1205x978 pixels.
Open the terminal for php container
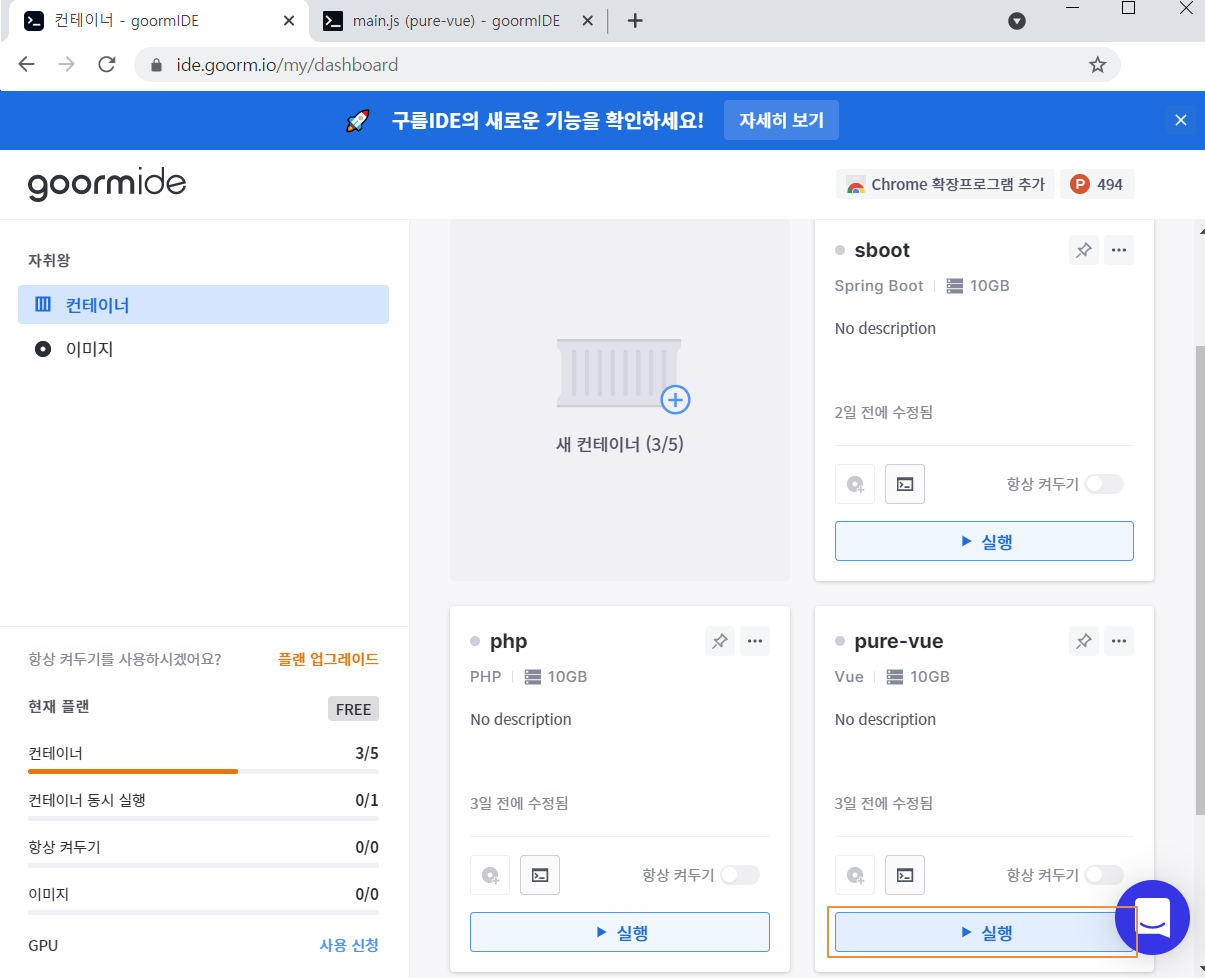pyautogui.click(x=540, y=875)
